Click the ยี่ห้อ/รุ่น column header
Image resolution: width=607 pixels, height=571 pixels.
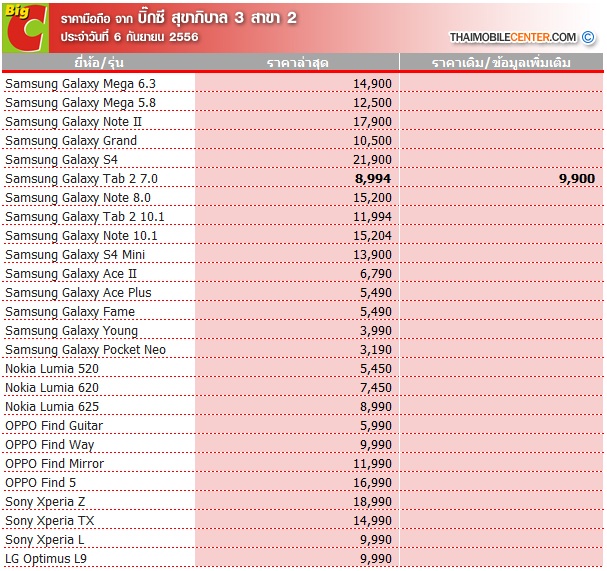coord(99,62)
